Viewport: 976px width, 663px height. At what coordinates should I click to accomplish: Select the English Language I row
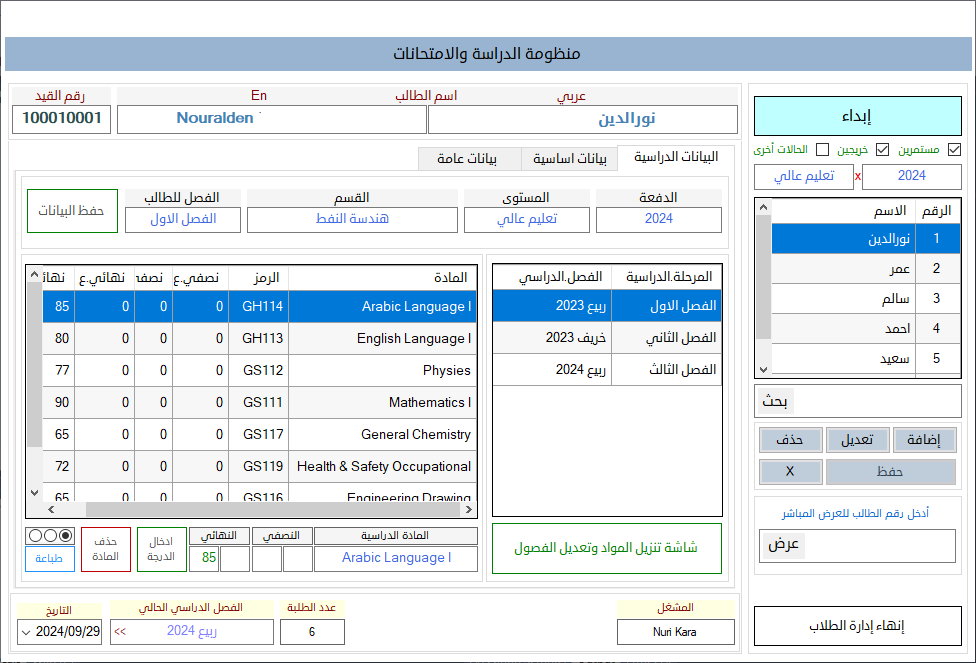click(x=260, y=339)
